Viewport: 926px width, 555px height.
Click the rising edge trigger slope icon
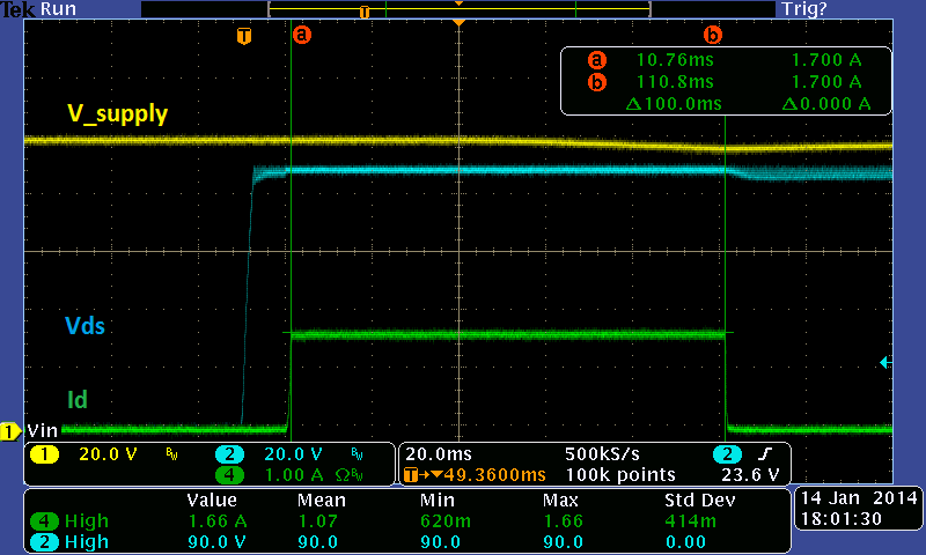point(764,454)
